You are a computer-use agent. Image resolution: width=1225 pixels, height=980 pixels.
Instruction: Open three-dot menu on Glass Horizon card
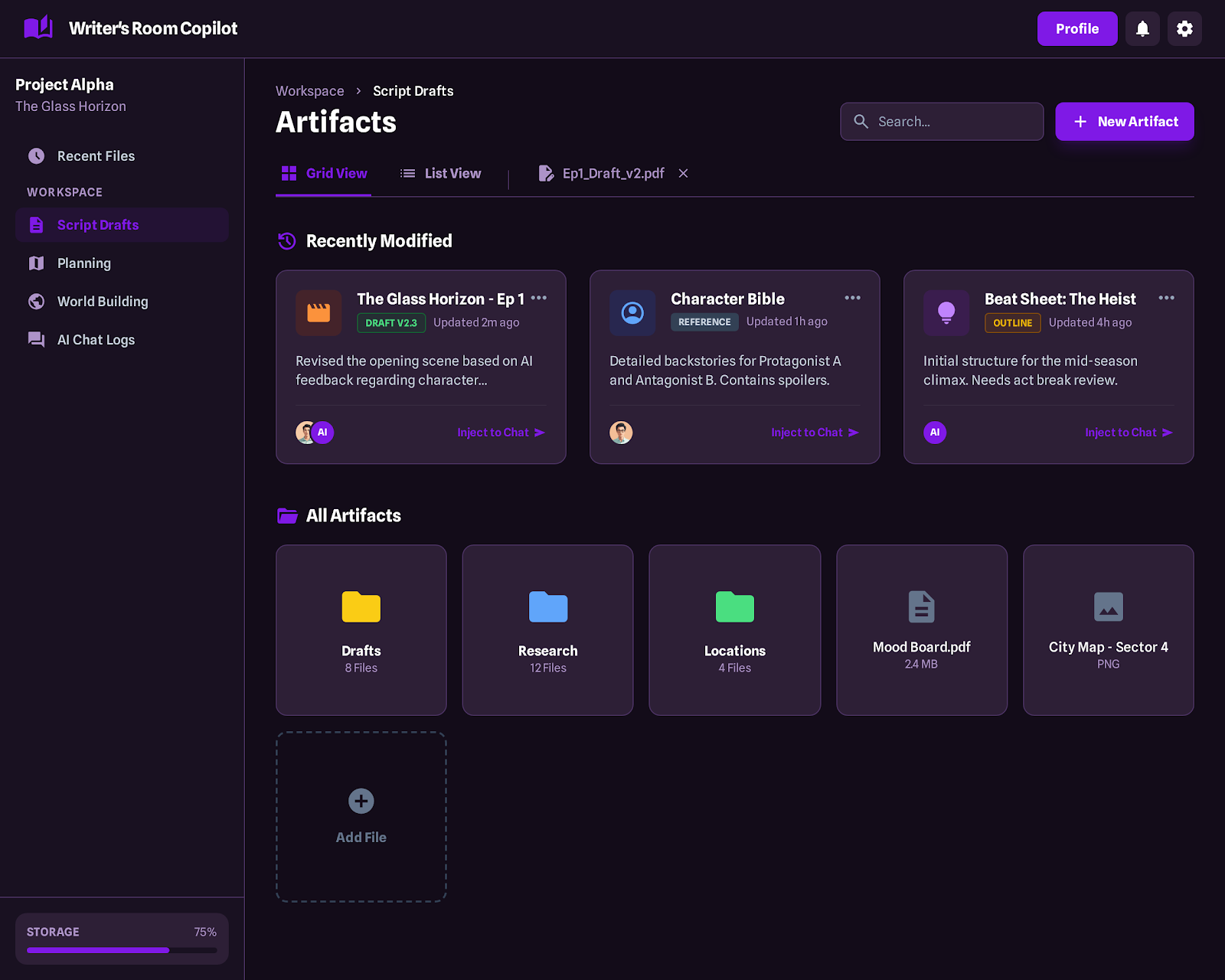pyautogui.click(x=539, y=298)
